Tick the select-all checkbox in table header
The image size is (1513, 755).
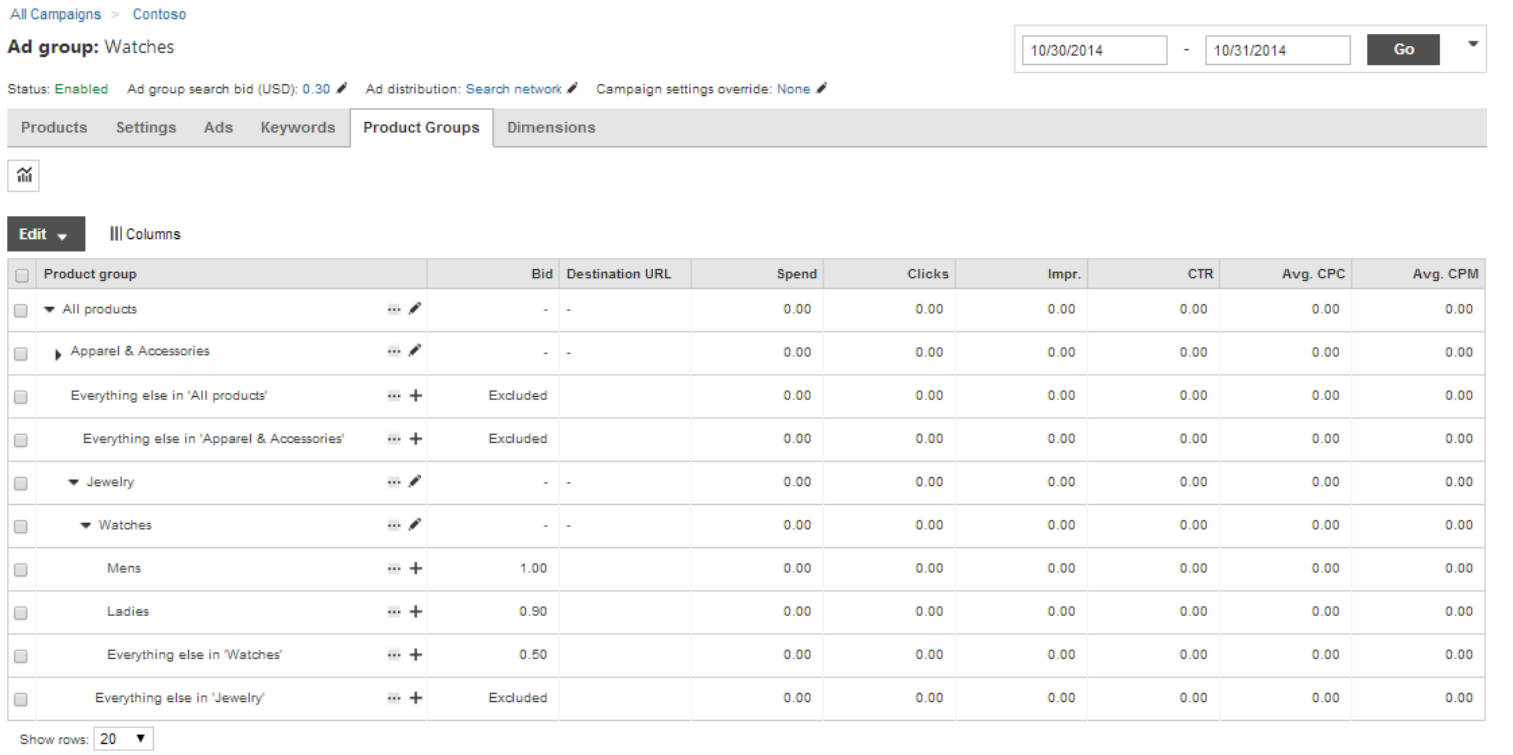(22, 275)
